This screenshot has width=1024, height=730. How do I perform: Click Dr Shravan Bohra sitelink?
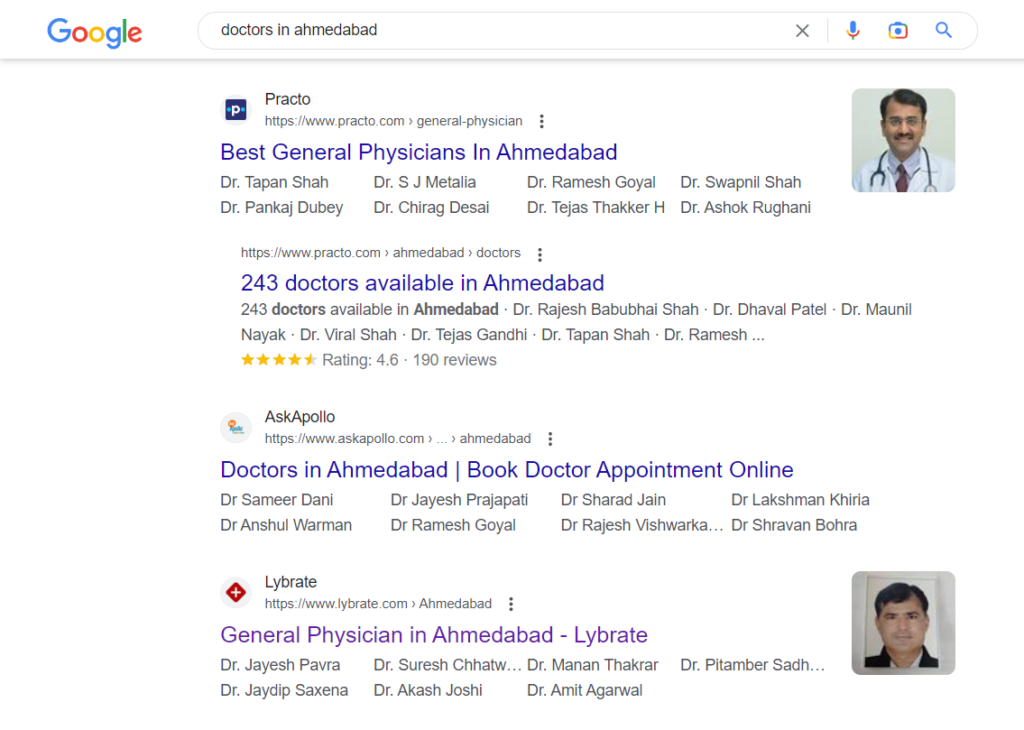(794, 525)
